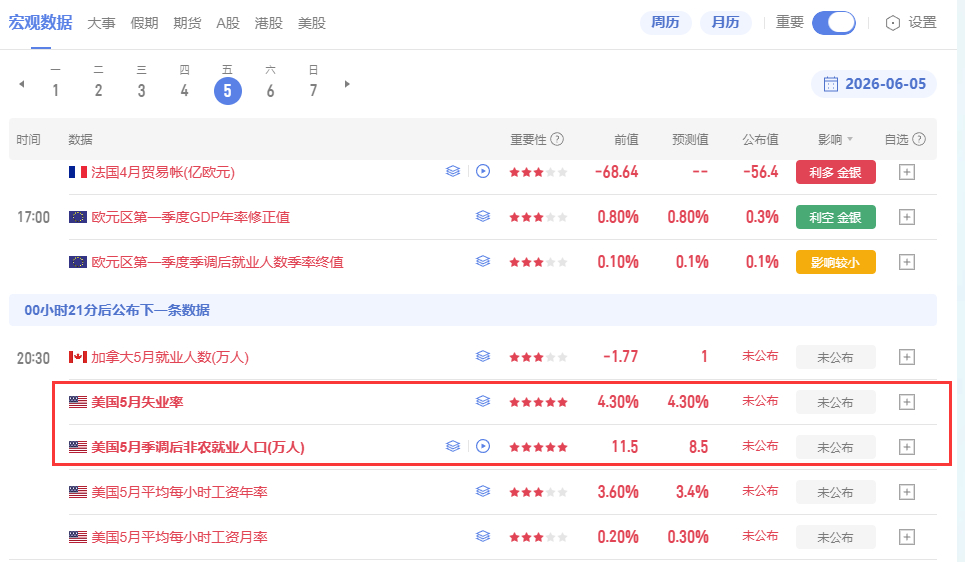Toggle the 重要 switch off
965x562 pixels.
[x=834, y=23]
